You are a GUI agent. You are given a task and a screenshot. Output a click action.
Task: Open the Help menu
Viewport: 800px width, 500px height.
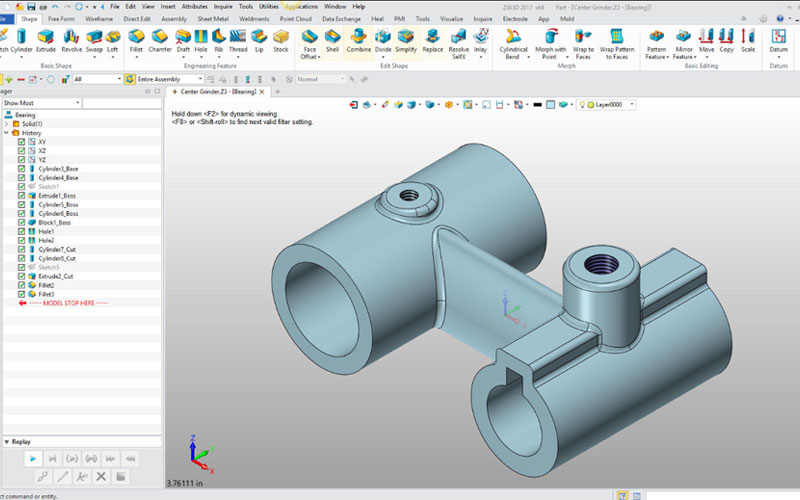[x=359, y=7]
